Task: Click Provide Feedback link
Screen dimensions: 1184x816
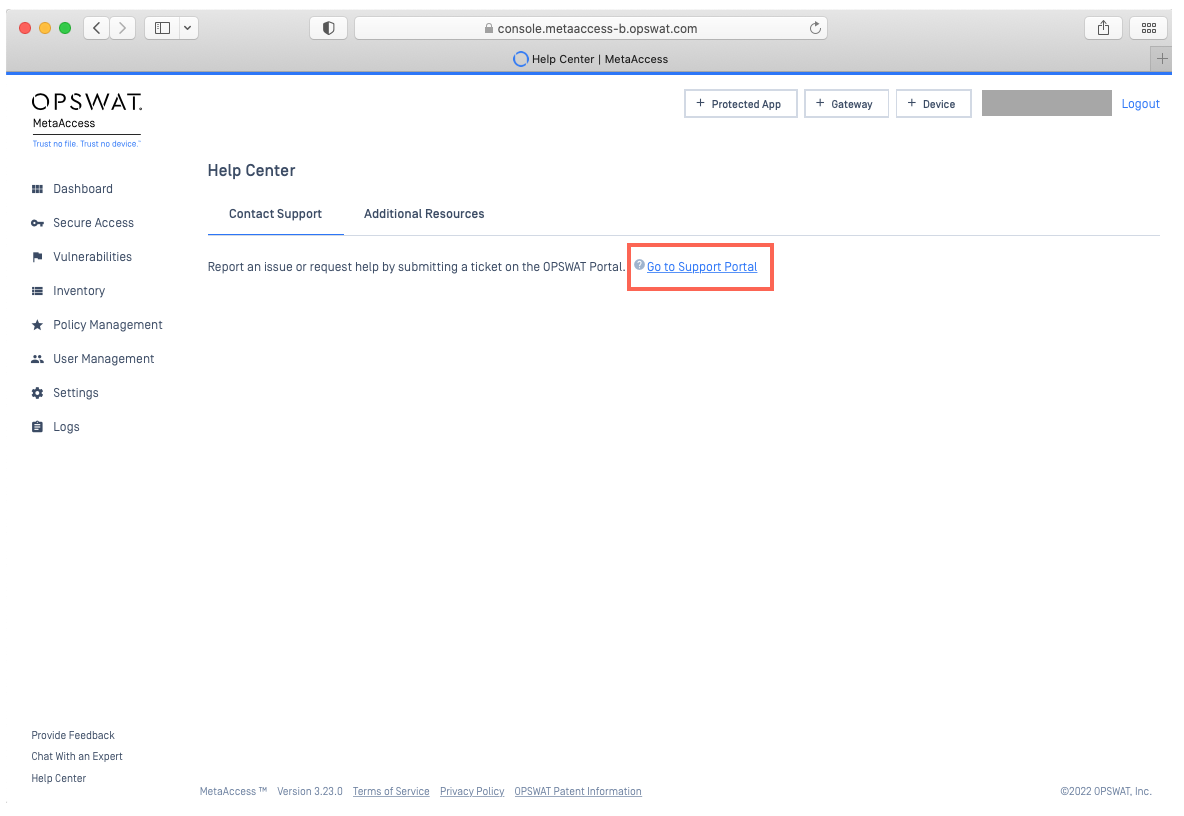Action: click(73, 735)
